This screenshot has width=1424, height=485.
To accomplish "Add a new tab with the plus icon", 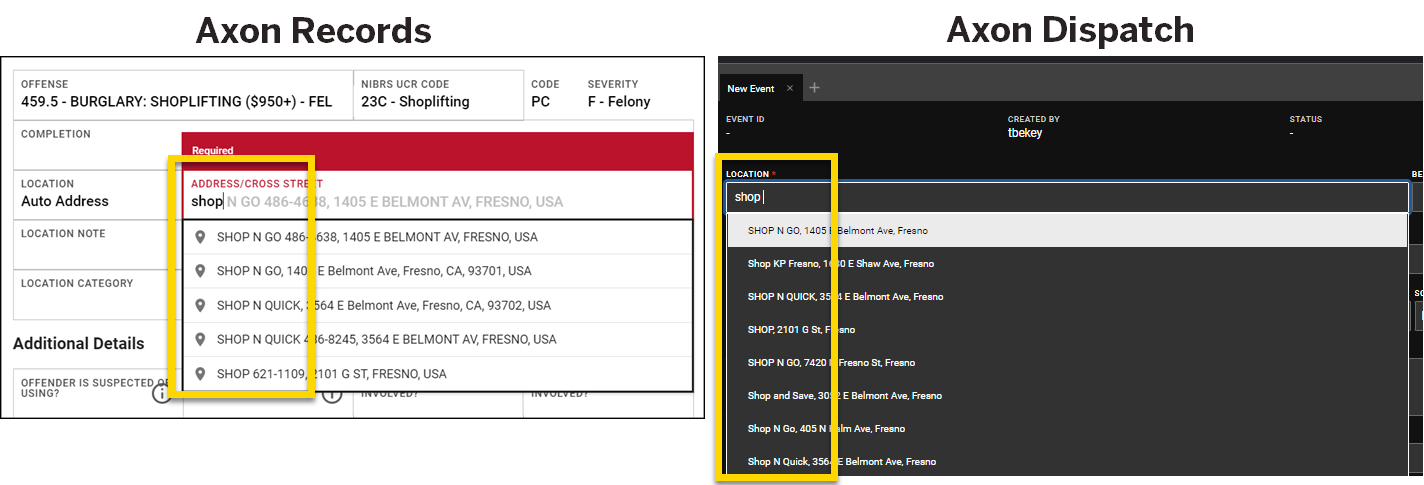I will coord(814,88).
